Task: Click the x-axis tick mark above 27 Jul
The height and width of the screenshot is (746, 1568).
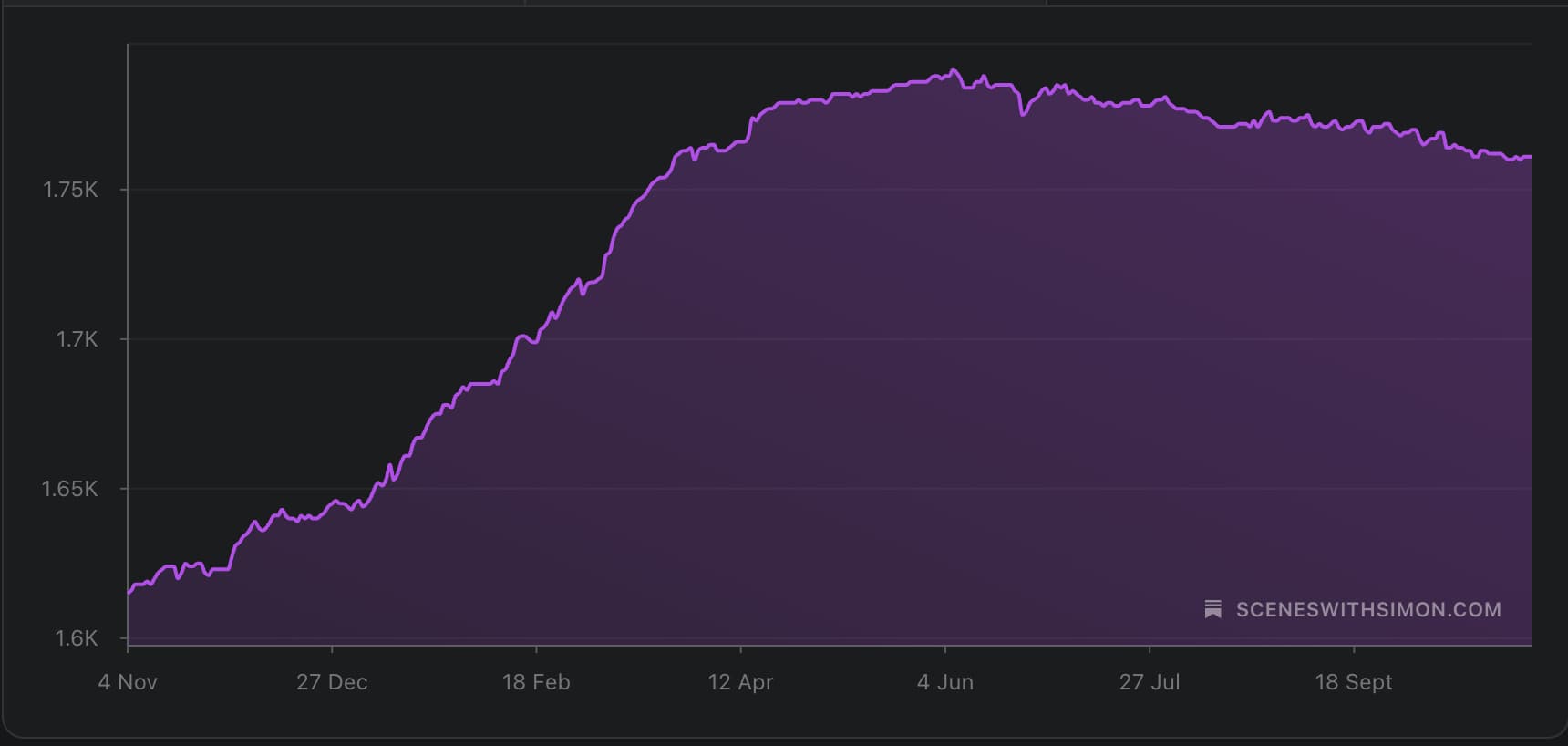Action: click(x=1150, y=649)
